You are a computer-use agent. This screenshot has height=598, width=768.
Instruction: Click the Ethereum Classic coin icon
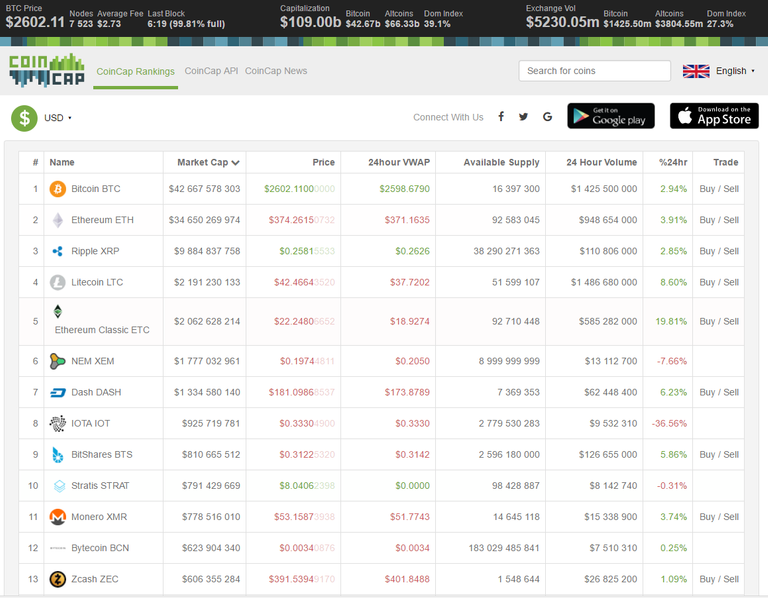coord(58,311)
